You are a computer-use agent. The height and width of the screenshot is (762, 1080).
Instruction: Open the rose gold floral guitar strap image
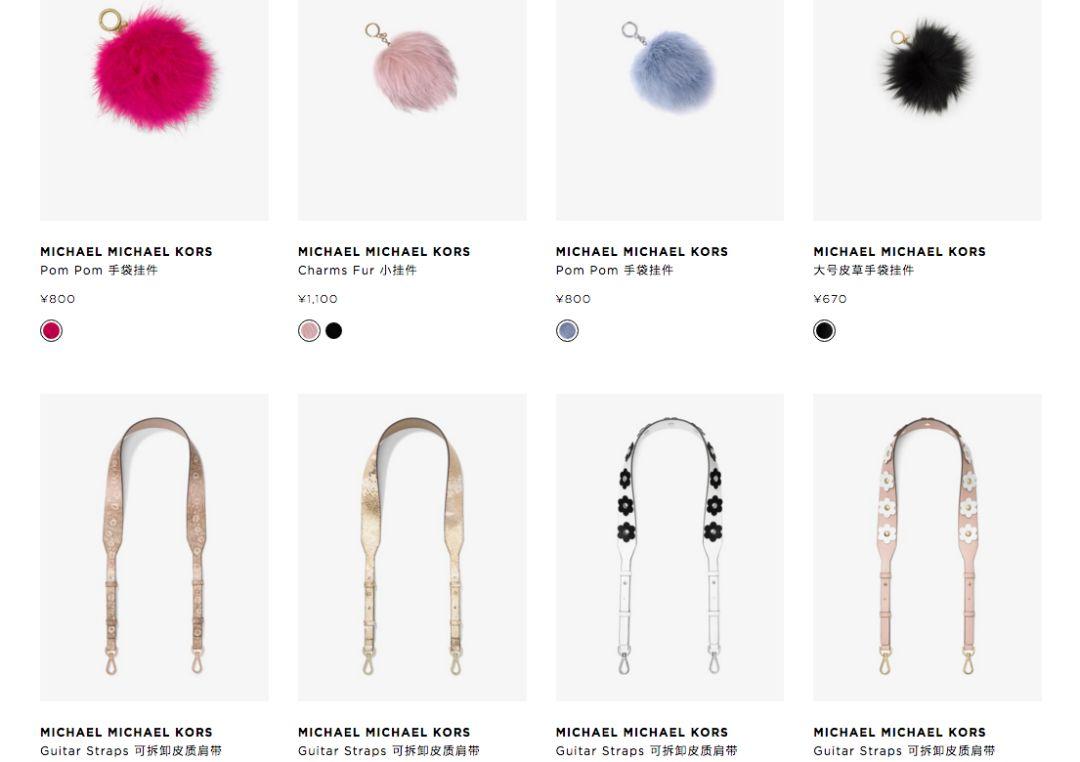point(154,548)
